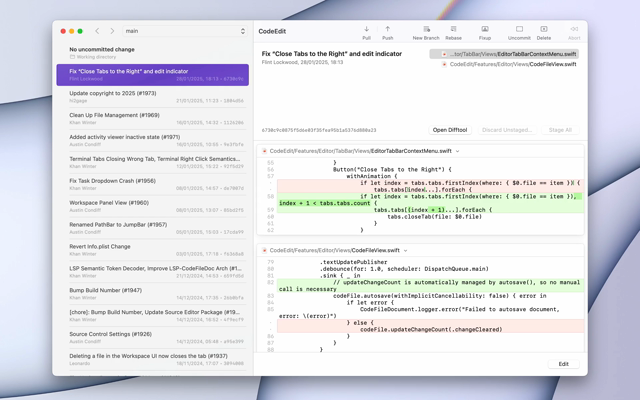Click the Open Difftool button
This screenshot has height=400, width=640.
pyautogui.click(x=450, y=130)
